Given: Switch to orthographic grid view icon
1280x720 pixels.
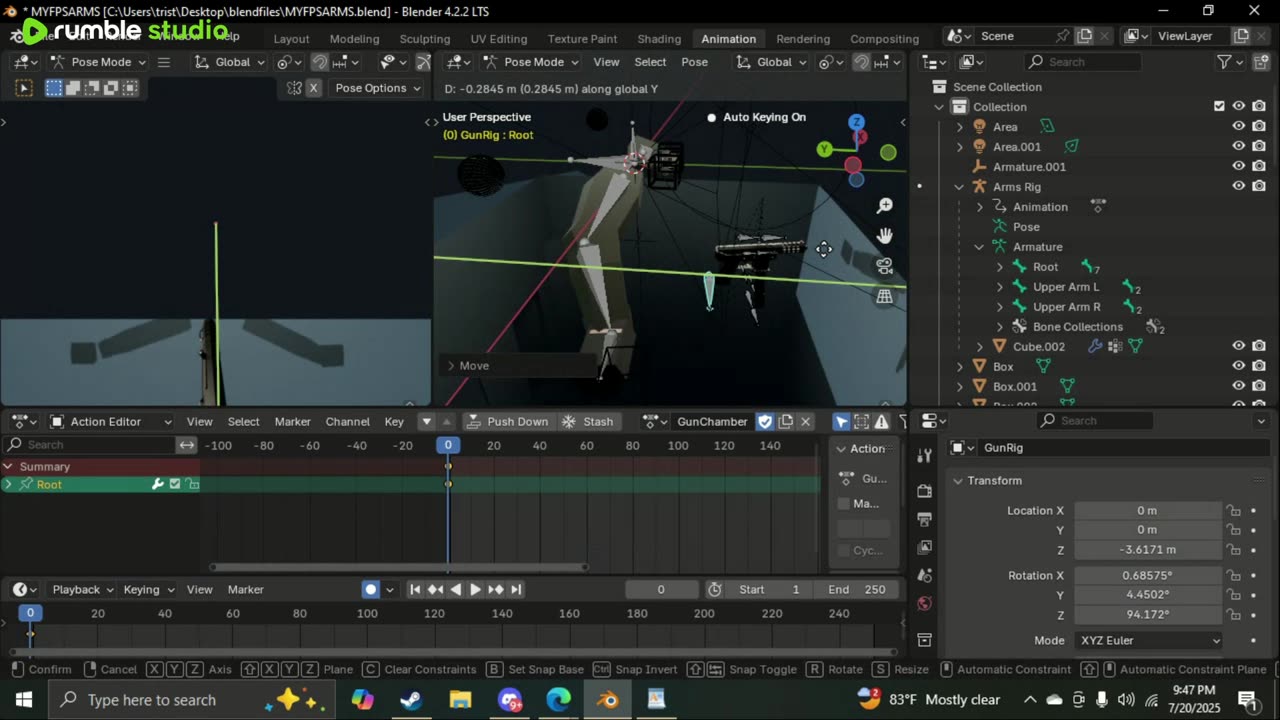Looking at the screenshot, I should (885, 296).
